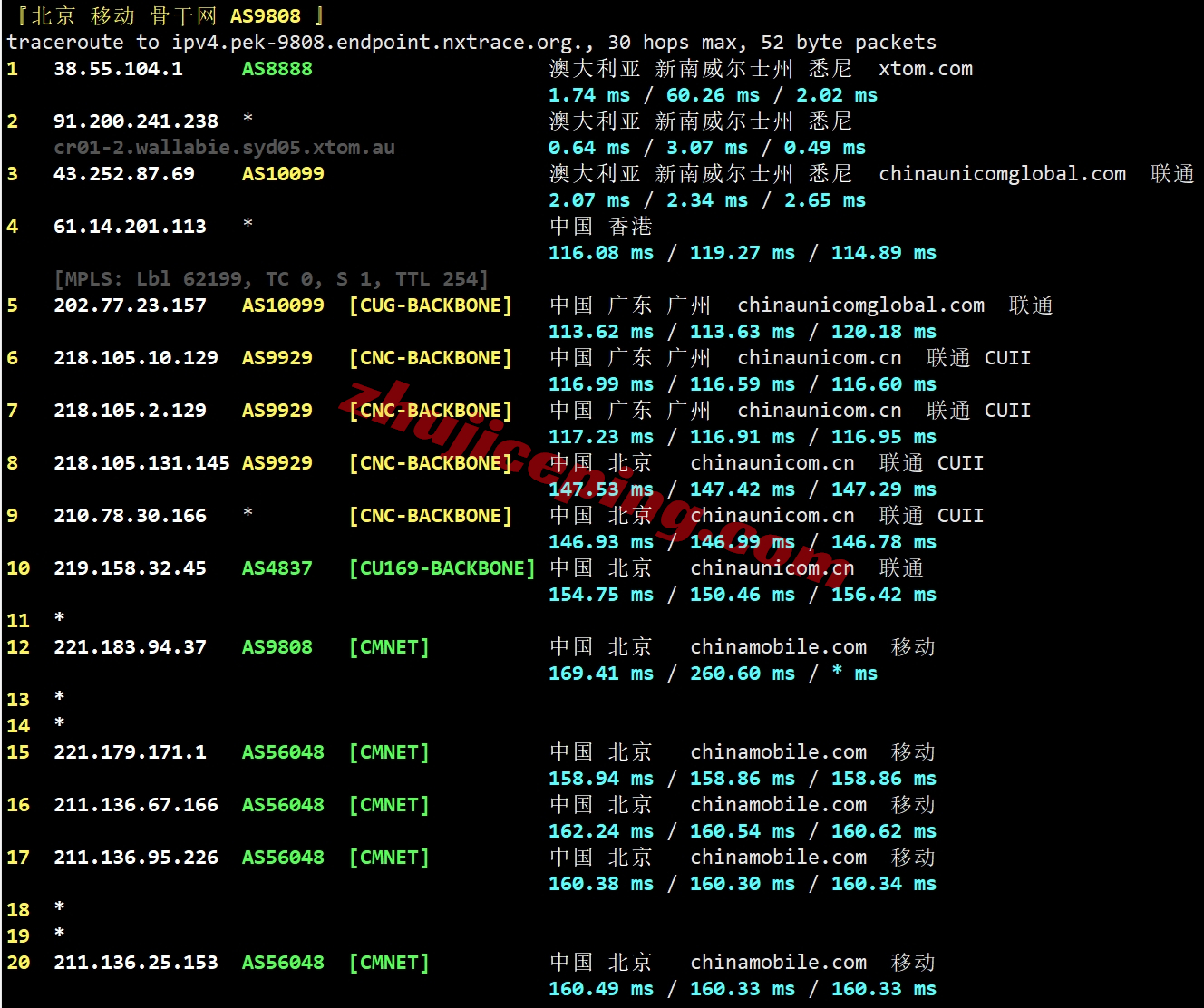Screen dimensions: 1204x1008
Task: Select chinaunicomglobal.com on hop 3
Action: (x=1002, y=174)
